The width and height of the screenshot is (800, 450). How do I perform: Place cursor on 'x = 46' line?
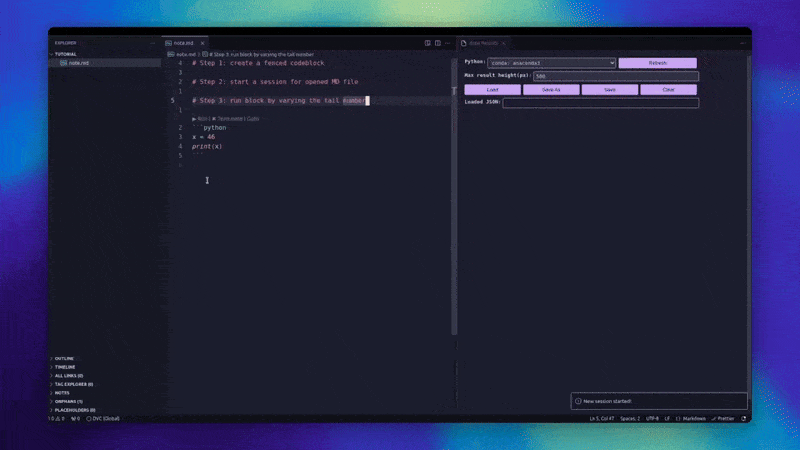[204, 137]
